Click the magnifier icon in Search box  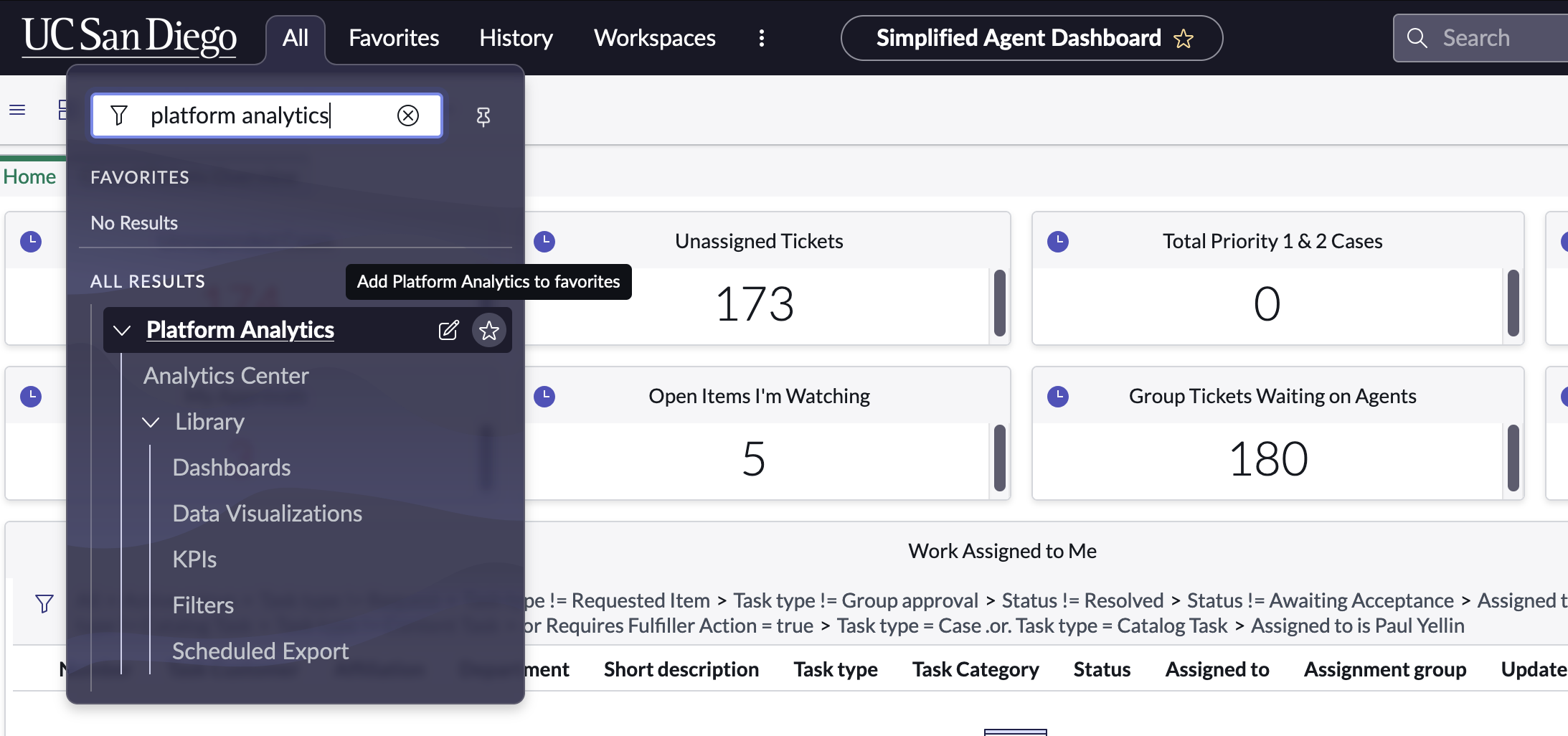click(1417, 38)
